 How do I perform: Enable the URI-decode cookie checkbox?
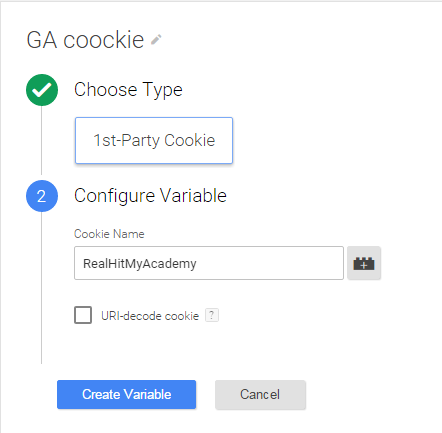pyautogui.click(x=83, y=315)
